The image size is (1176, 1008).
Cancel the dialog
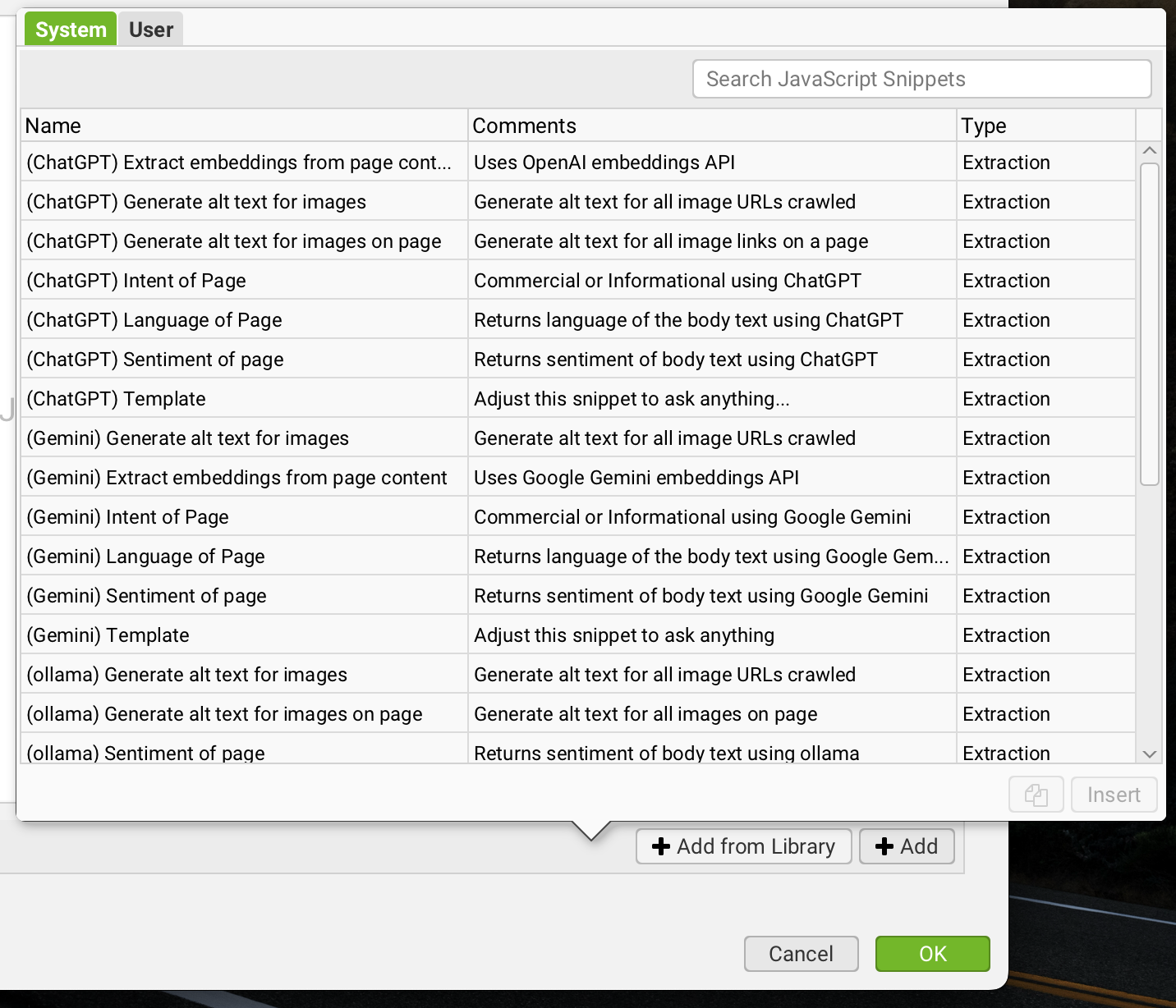click(x=801, y=954)
